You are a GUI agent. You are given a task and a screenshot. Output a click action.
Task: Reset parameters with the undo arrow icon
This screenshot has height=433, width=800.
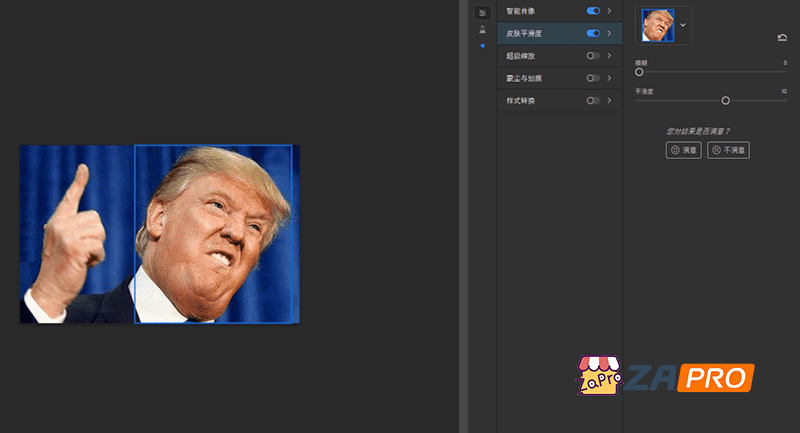click(x=781, y=38)
